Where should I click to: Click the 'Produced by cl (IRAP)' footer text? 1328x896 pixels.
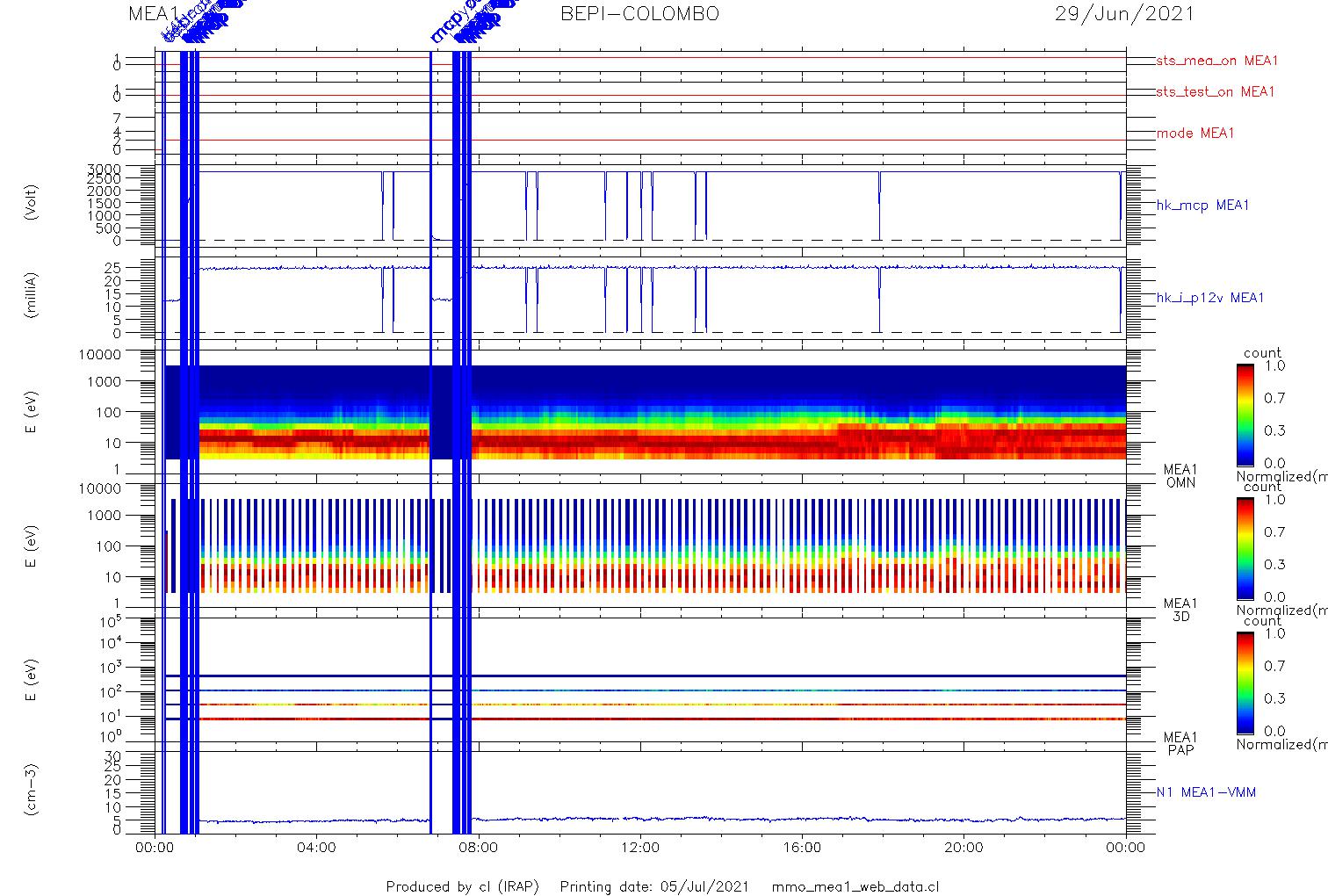[x=463, y=886]
